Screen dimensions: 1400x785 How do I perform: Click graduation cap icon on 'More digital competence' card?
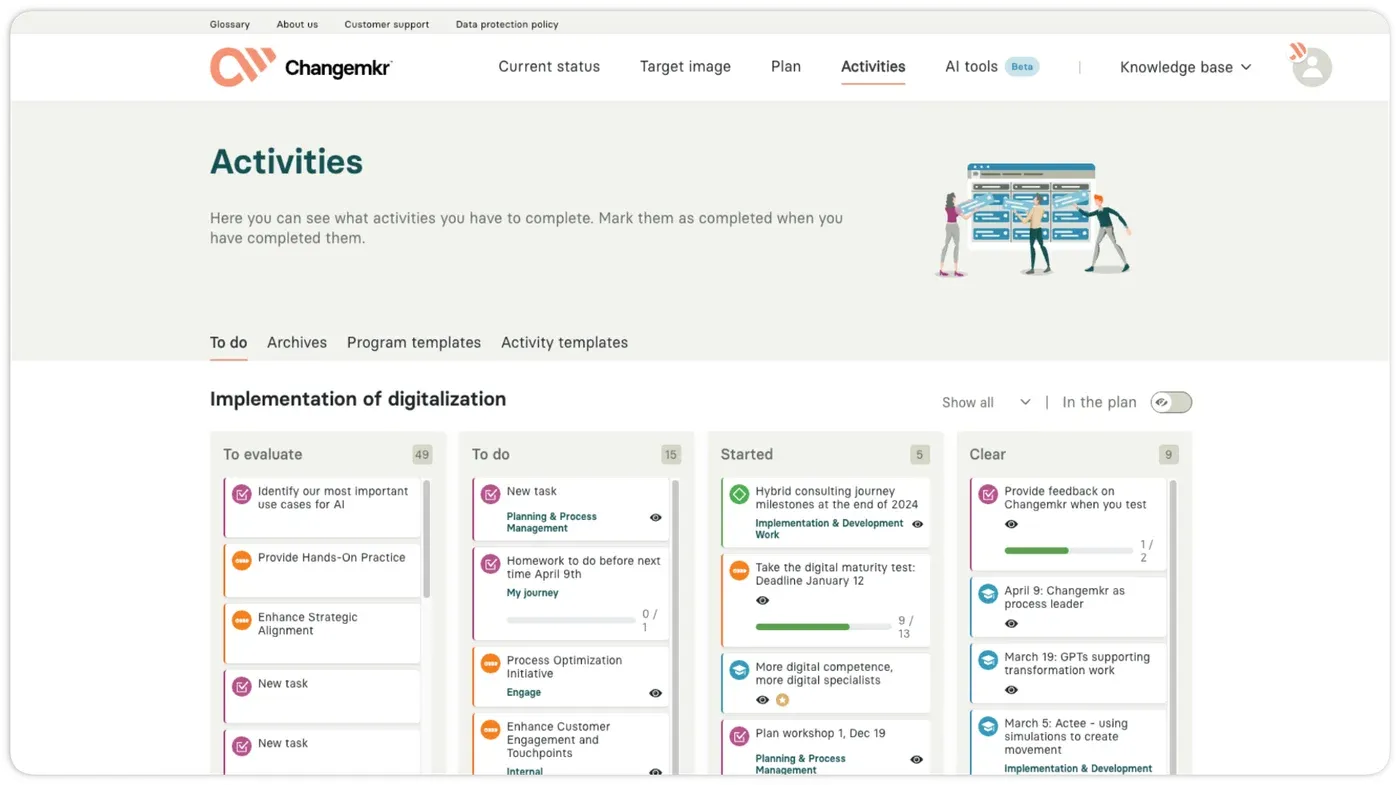739,670
